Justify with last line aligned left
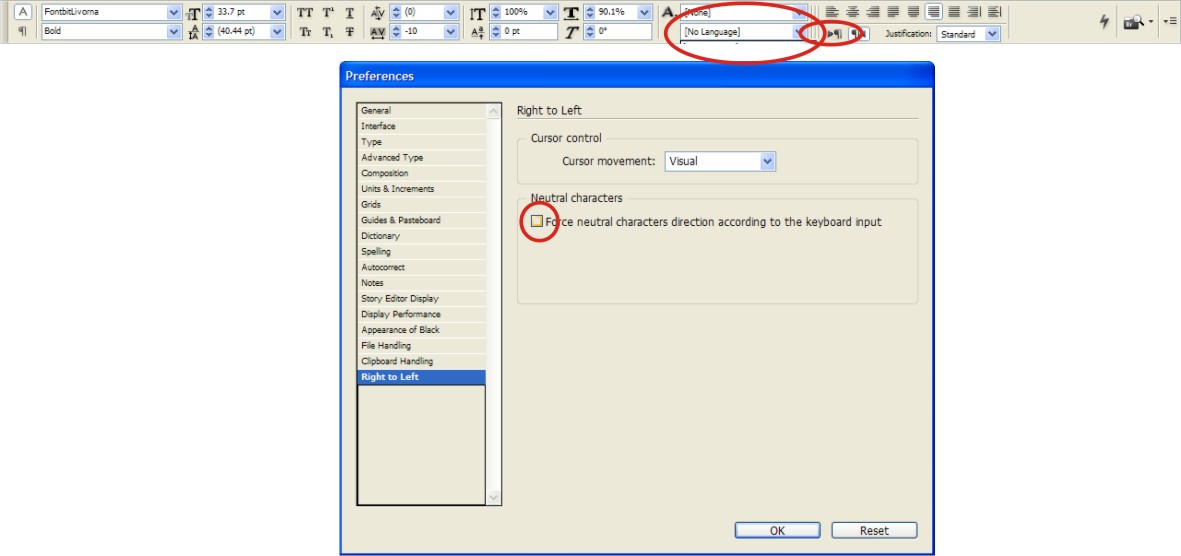The image size is (1181, 556). [893, 12]
